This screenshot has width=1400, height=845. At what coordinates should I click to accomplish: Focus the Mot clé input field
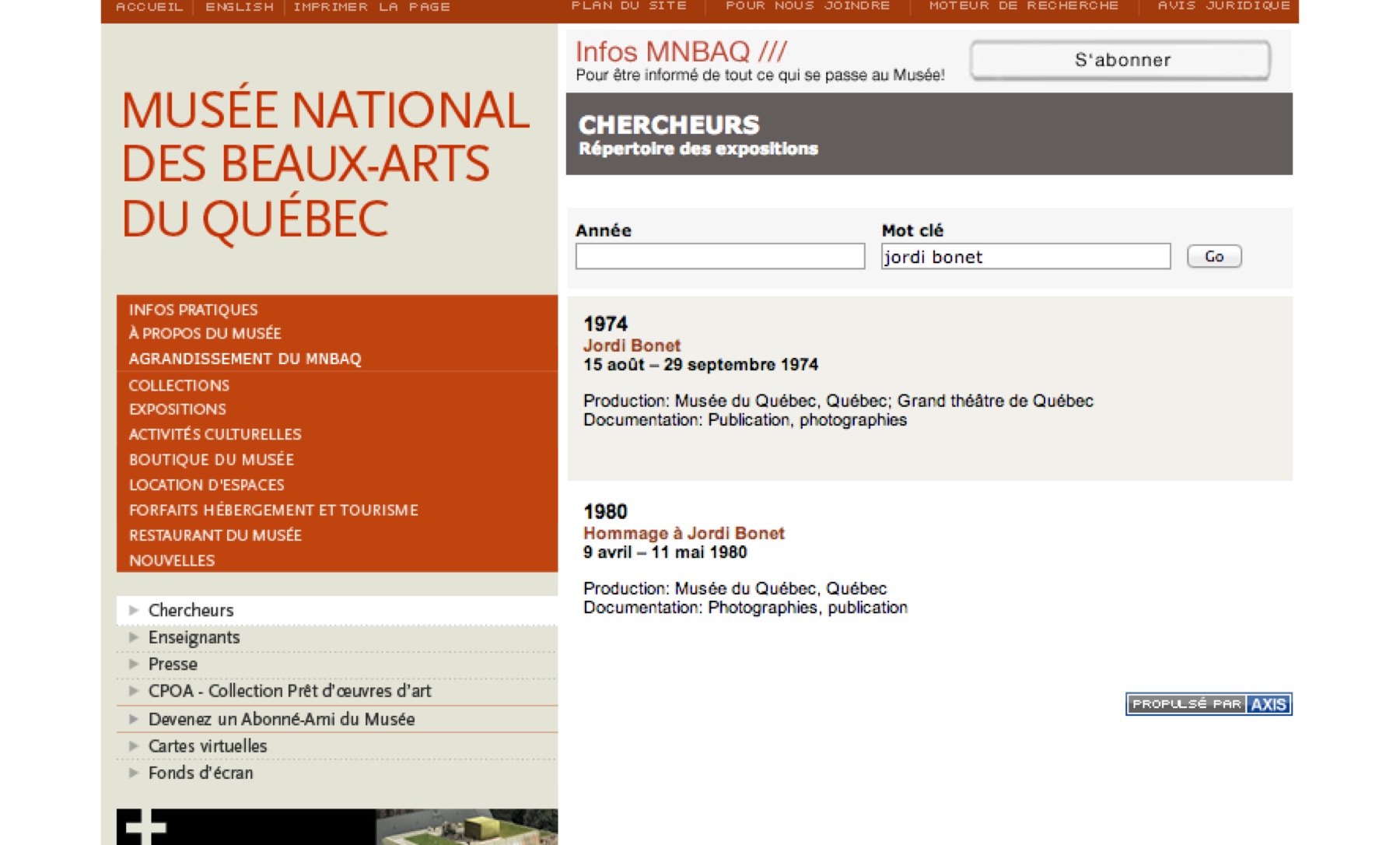(1026, 256)
